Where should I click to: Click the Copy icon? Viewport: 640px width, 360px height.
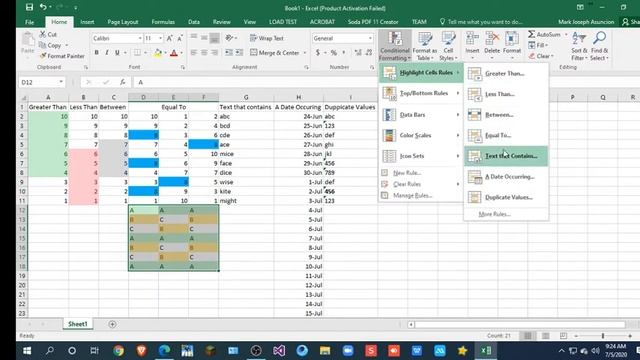coord(42,45)
